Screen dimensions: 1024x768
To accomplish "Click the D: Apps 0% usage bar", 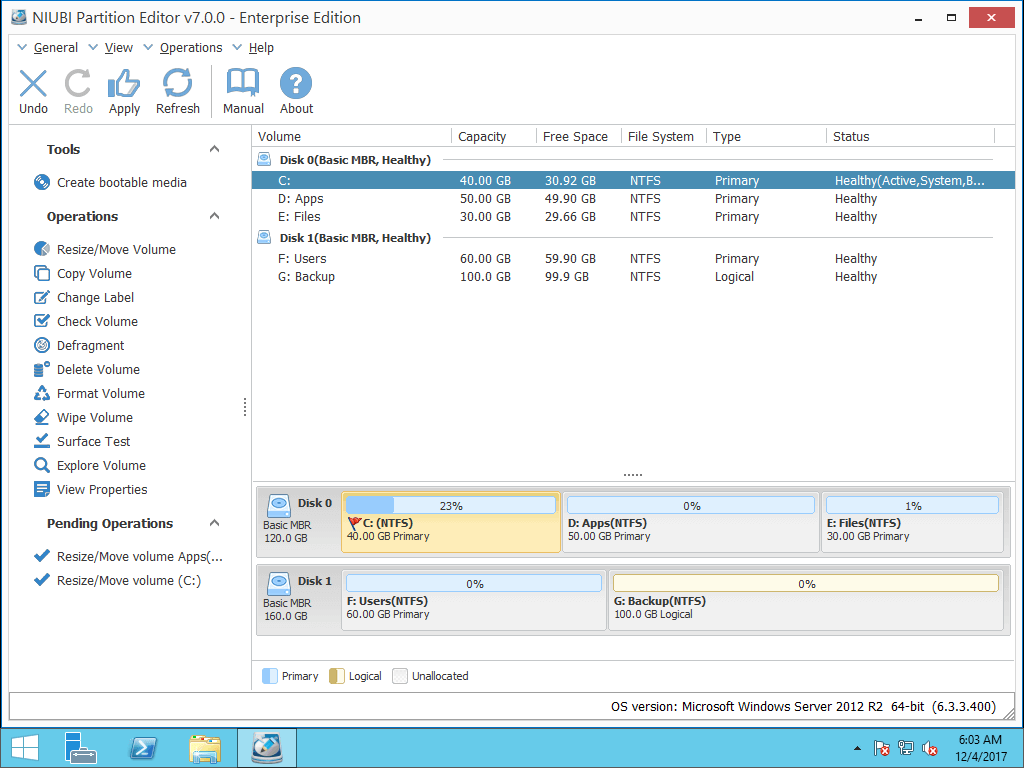I will click(691, 505).
